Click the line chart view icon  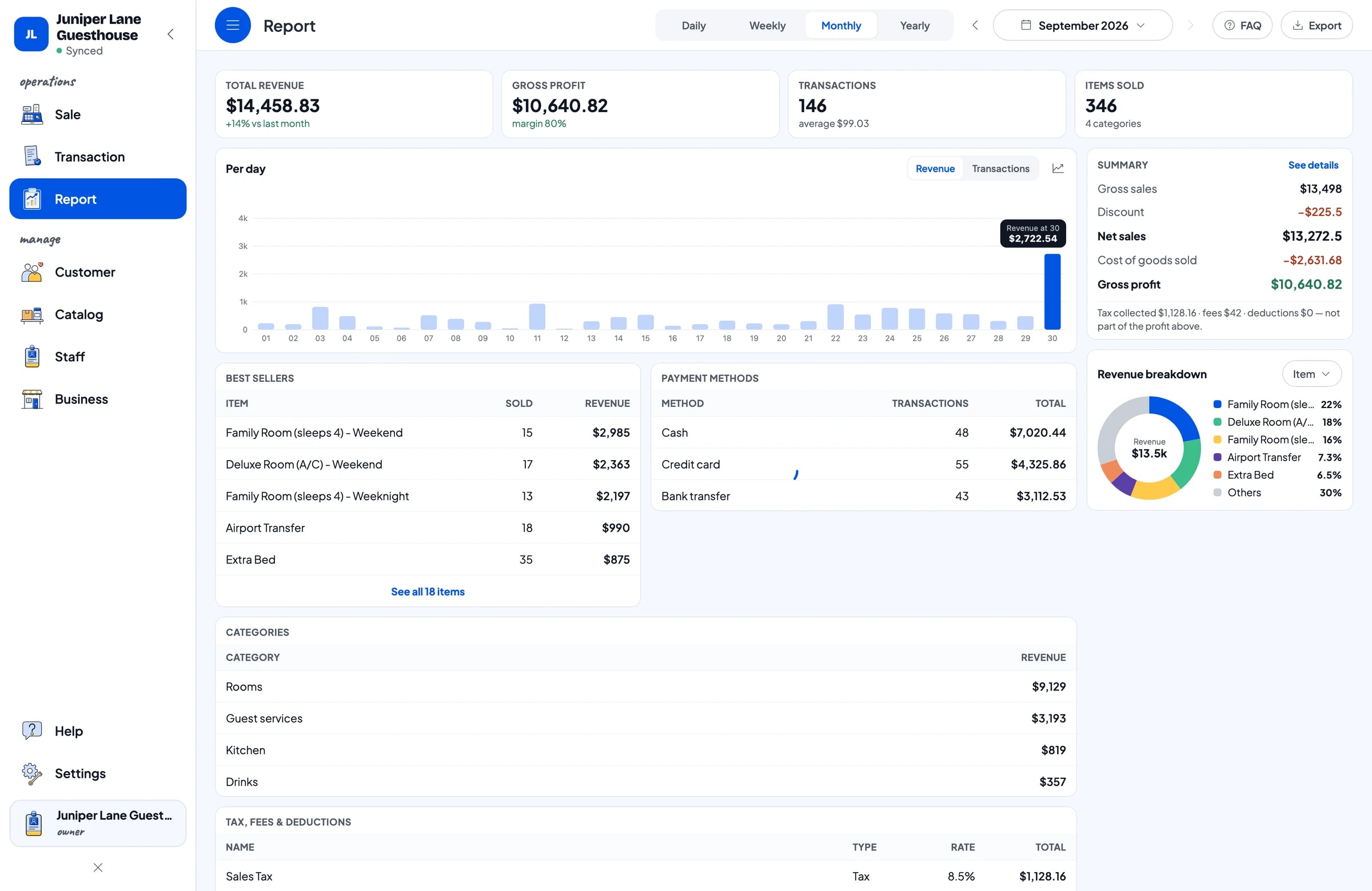coord(1058,168)
